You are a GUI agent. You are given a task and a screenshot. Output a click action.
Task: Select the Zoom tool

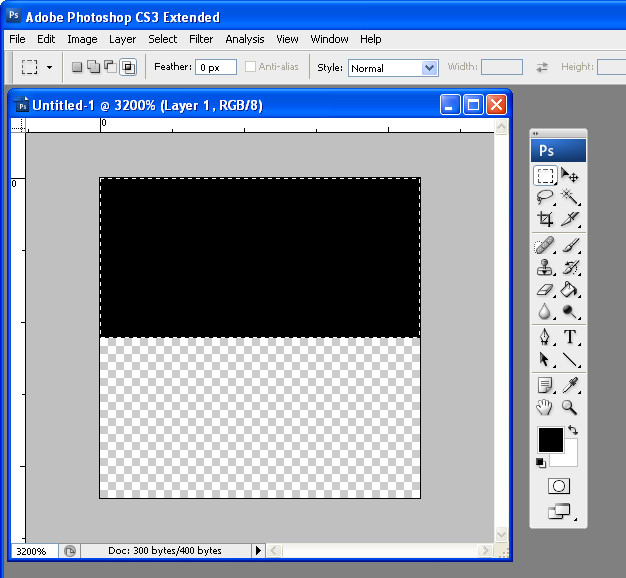570,407
